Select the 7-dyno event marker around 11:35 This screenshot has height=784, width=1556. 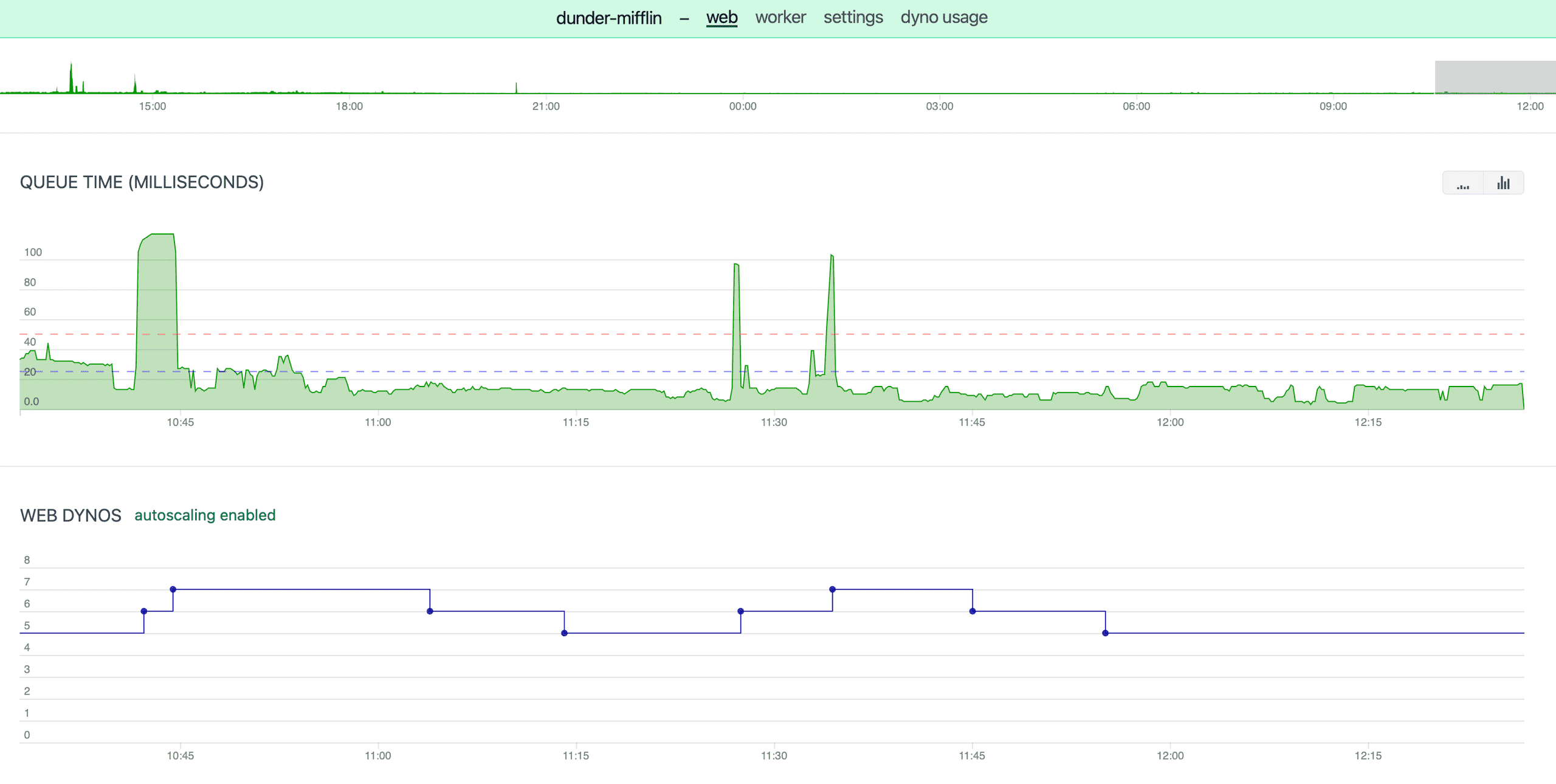point(833,589)
